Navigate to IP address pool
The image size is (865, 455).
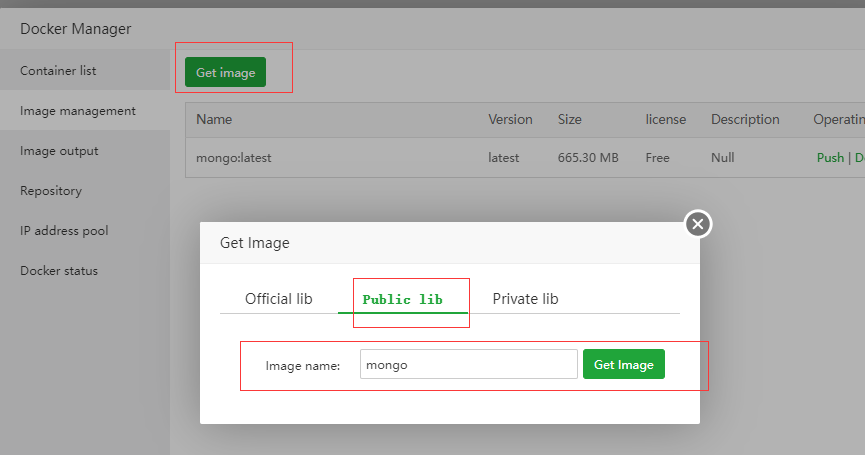[64, 231]
